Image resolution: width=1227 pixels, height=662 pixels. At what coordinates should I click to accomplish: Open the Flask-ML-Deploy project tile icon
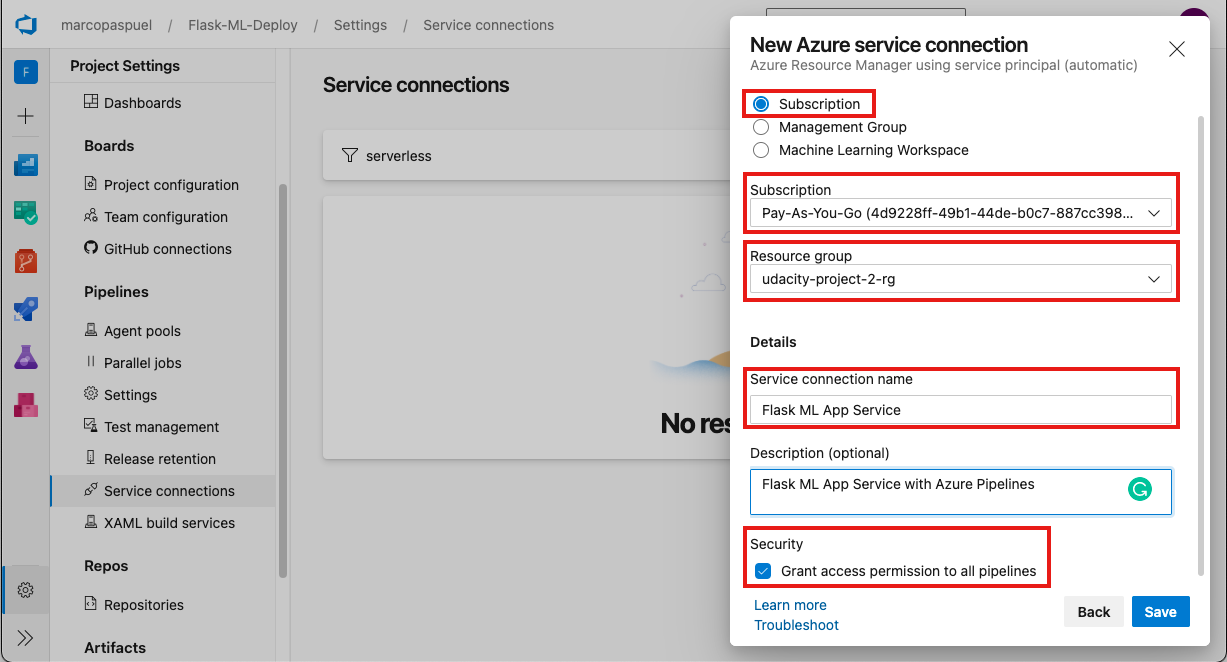pyautogui.click(x=25, y=72)
